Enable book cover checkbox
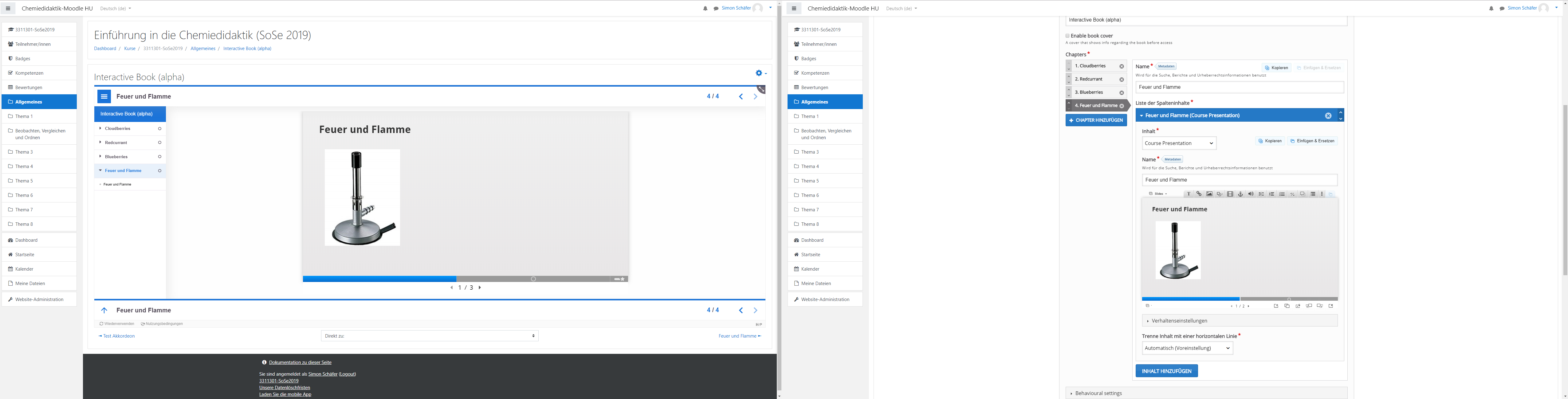Image resolution: width=1568 pixels, height=399 pixels. [1067, 36]
